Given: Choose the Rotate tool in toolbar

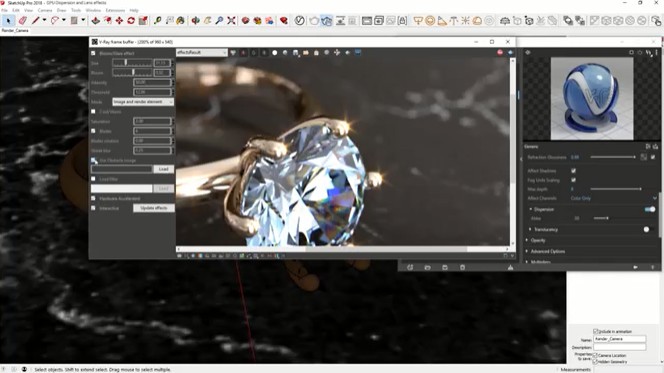Looking at the screenshot, I should pos(131,20).
